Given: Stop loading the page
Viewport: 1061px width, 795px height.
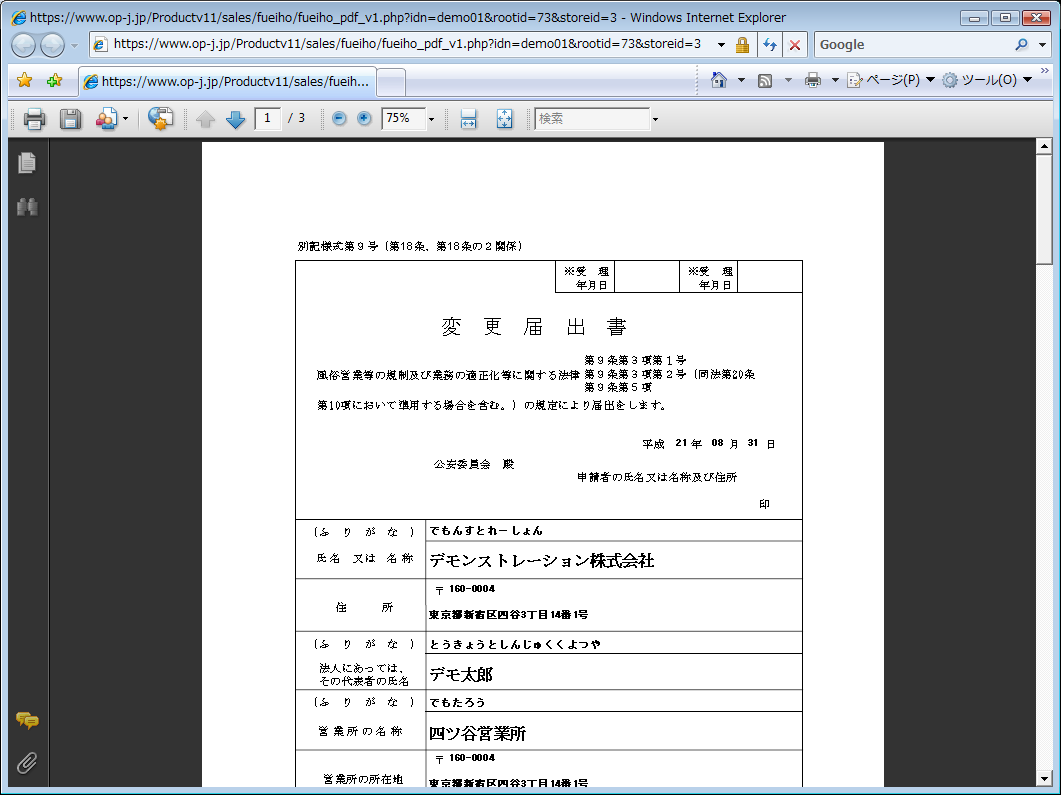Looking at the screenshot, I should 795,45.
